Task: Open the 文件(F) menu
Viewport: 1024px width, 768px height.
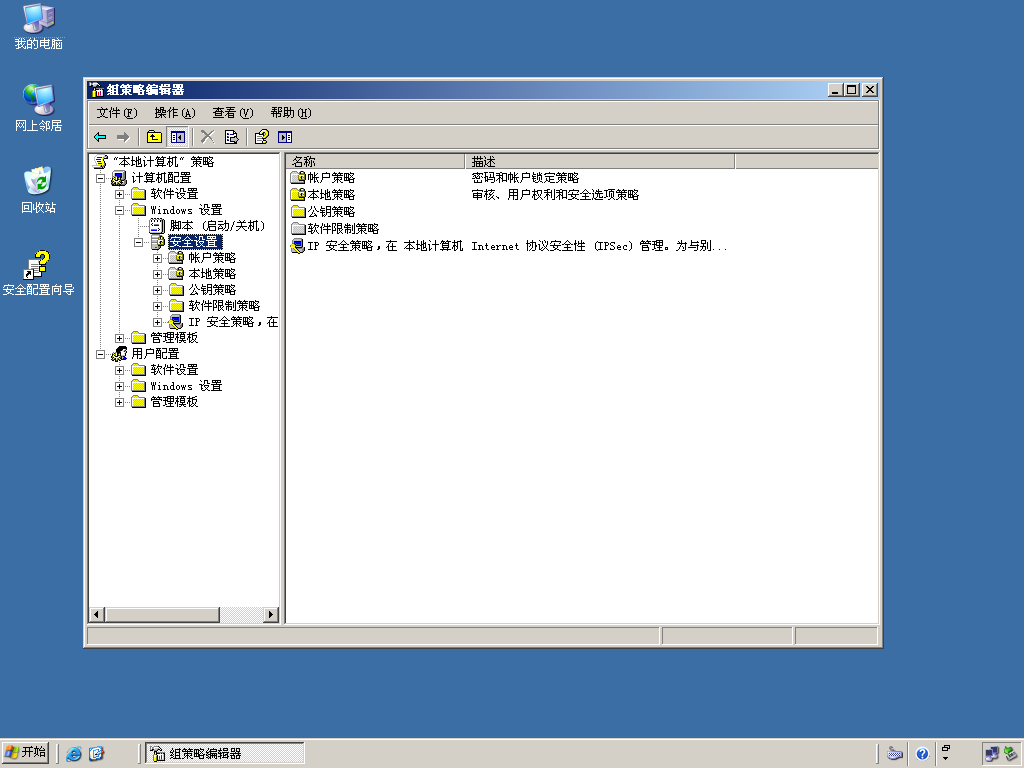Action: click(117, 113)
